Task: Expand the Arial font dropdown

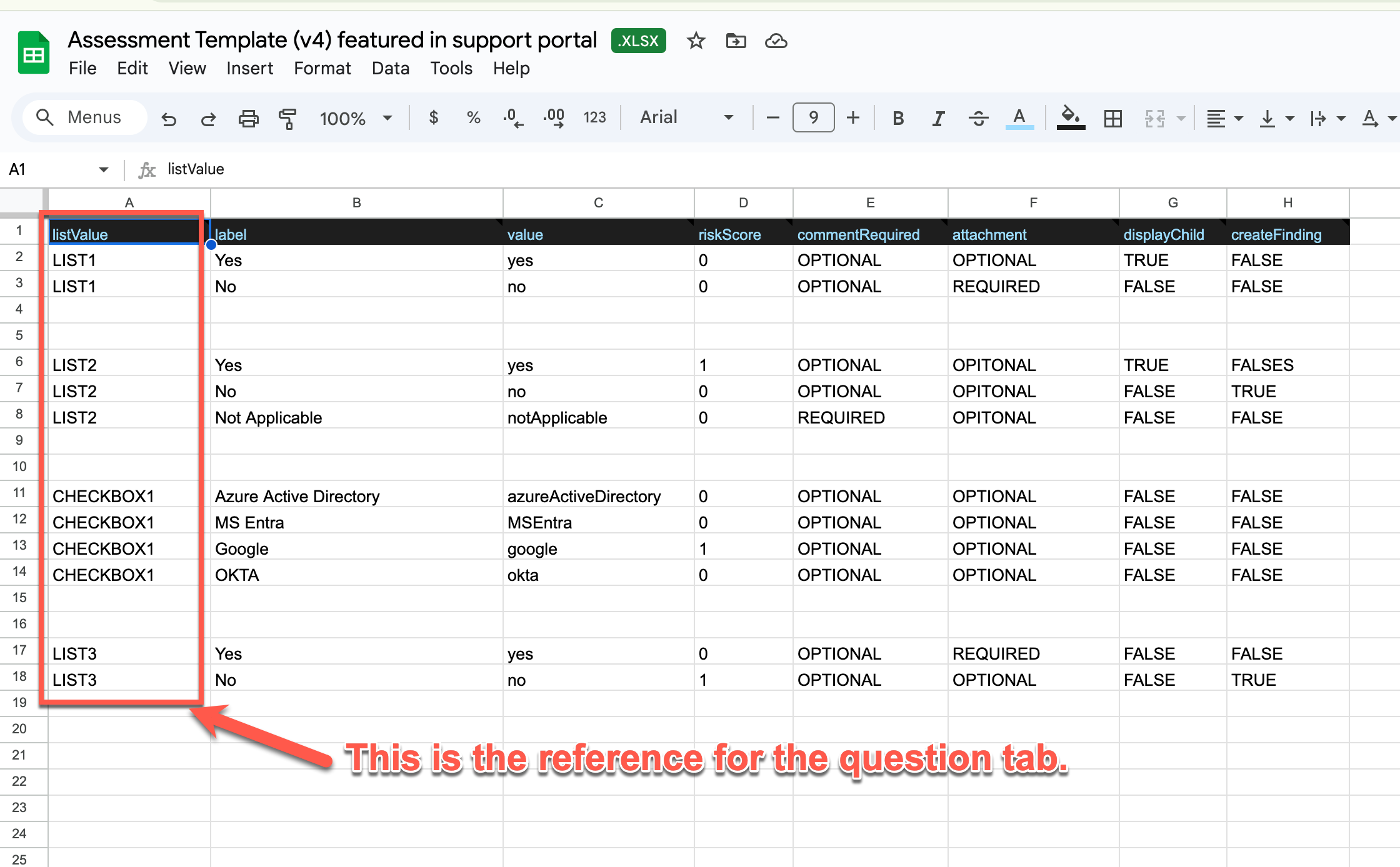Action: 686,117
